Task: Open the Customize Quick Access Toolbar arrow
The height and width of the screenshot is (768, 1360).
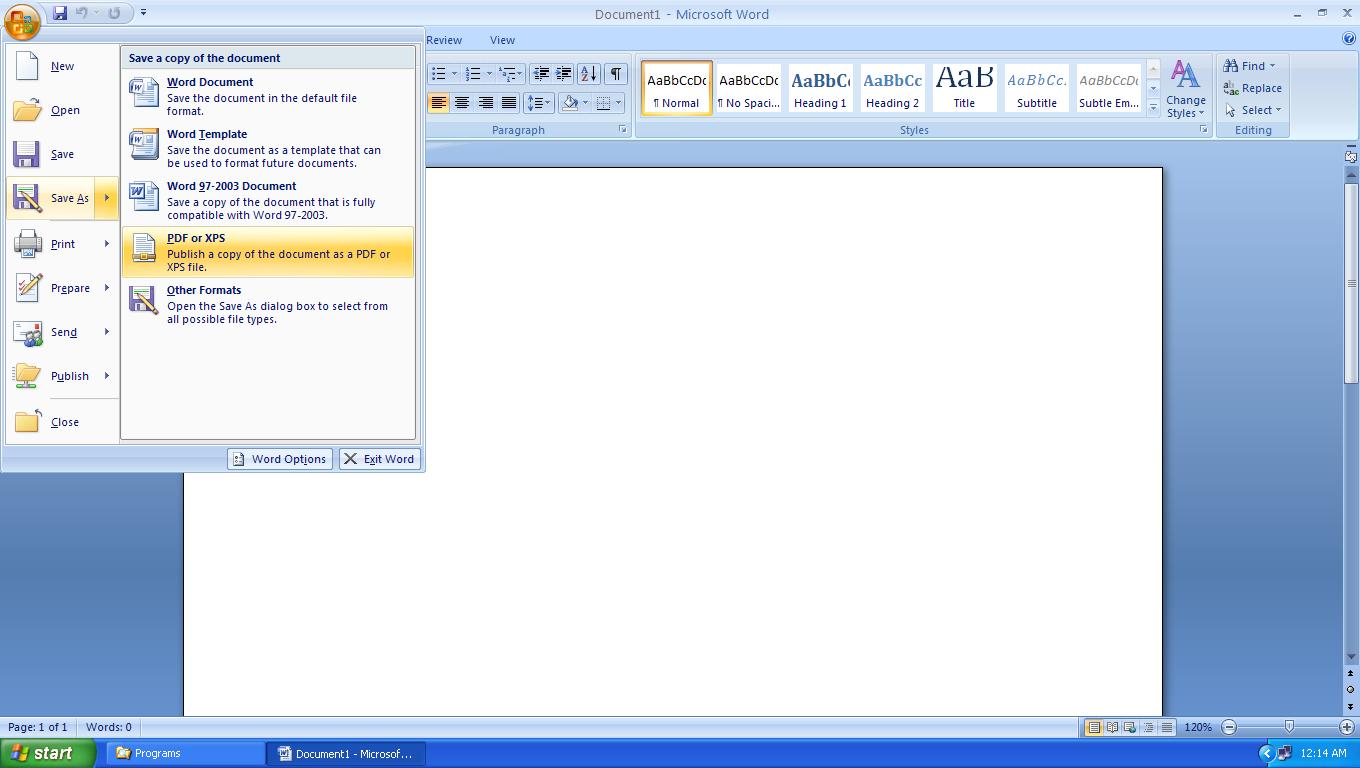Action: click(143, 13)
